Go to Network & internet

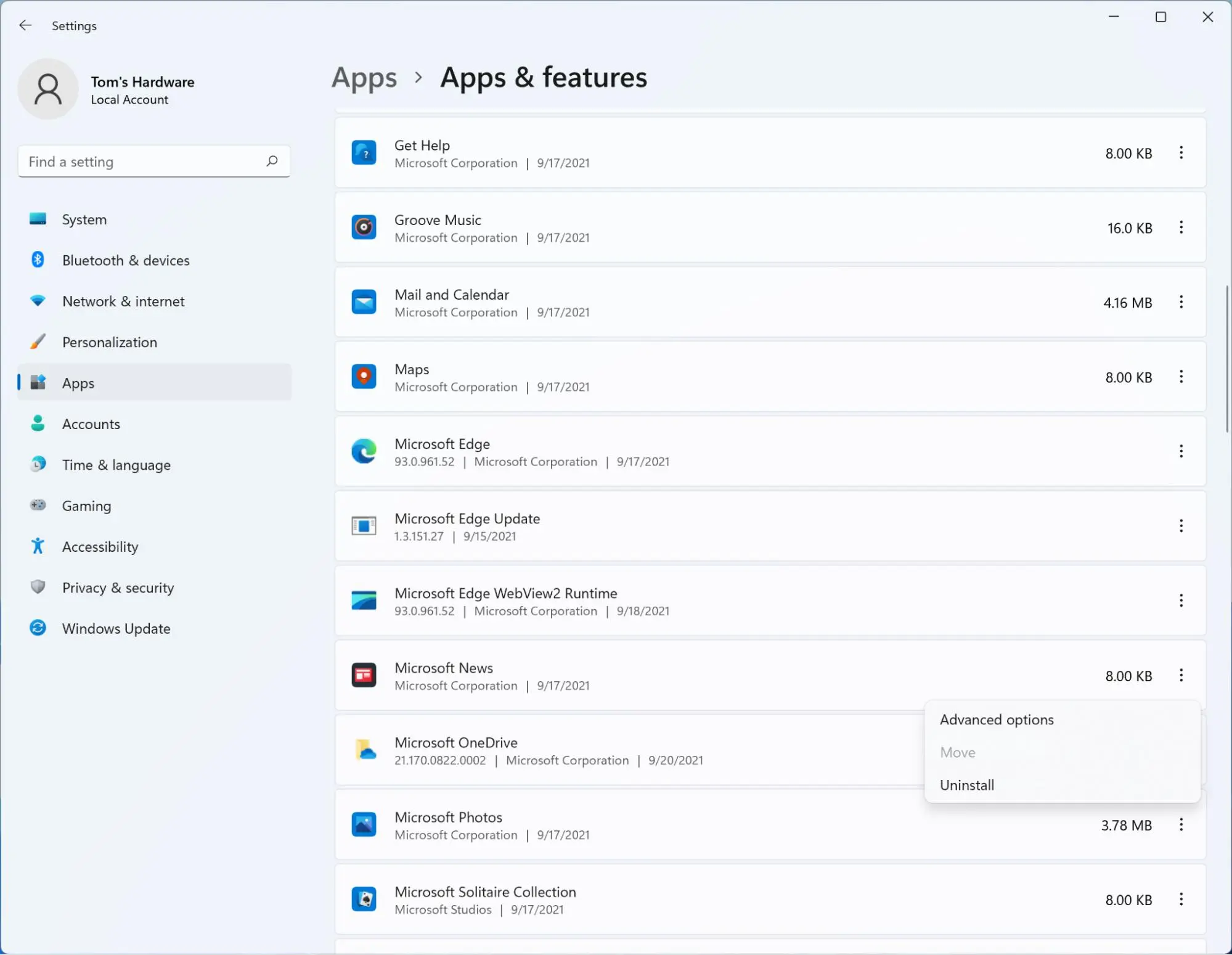[154, 301]
